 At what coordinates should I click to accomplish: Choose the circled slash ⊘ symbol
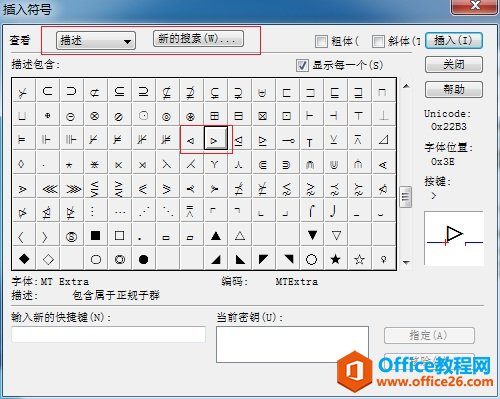[x=120, y=116]
